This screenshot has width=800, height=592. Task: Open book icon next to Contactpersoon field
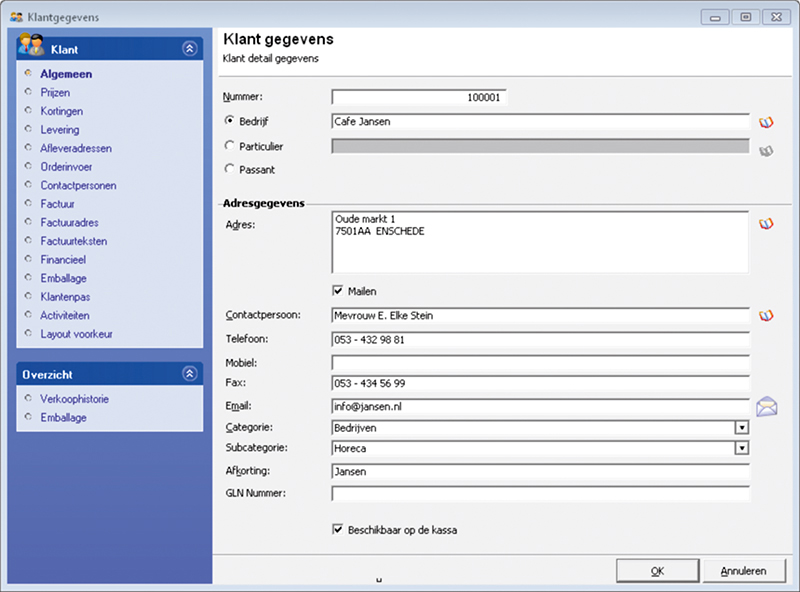point(766,316)
